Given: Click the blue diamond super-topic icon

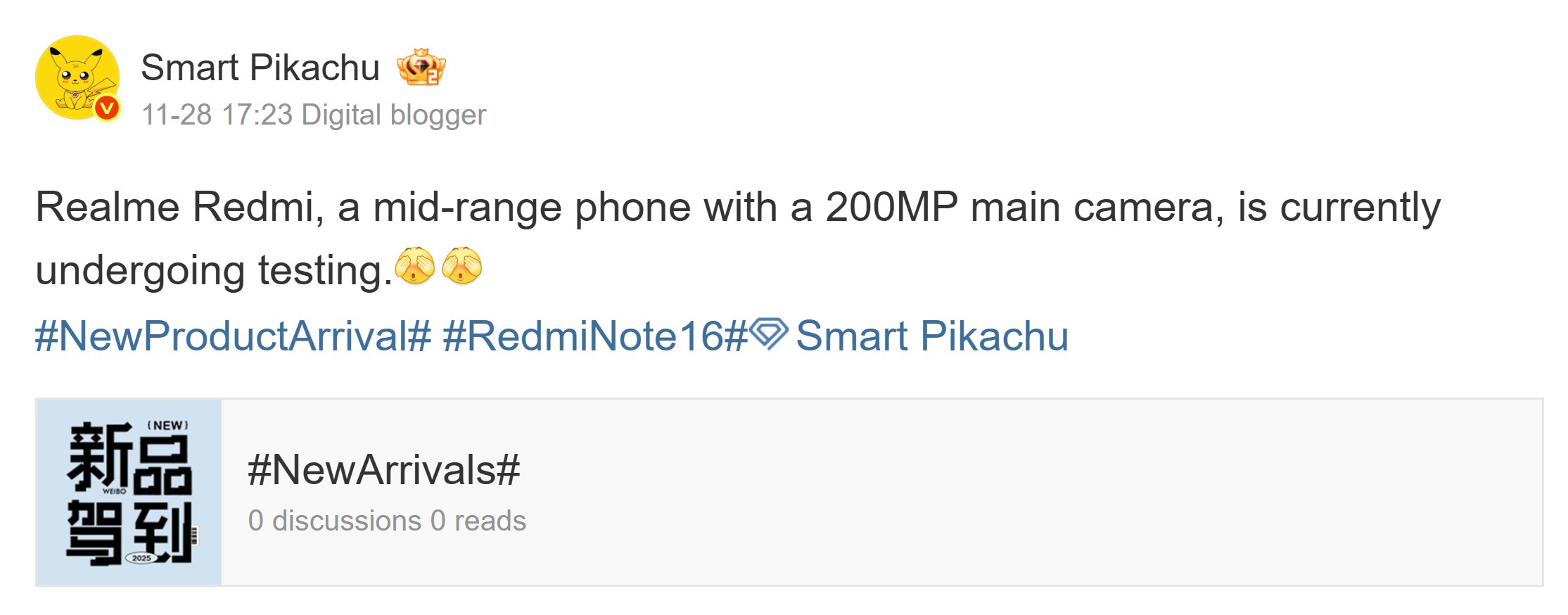Looking at the screenshot, I should click(768, 333).
